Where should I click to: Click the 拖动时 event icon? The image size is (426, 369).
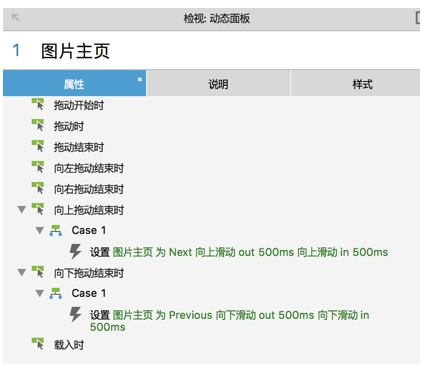tap(38, 125)
